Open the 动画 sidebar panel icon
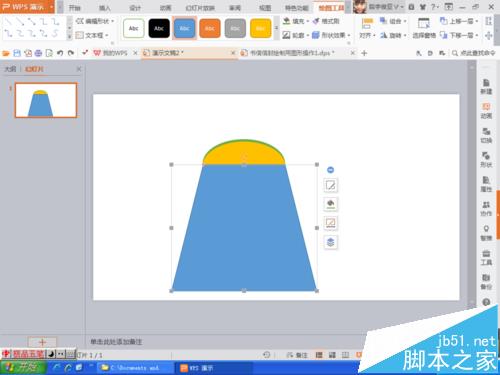The height and width of the screenshot is (375, 500). coord(486,111)
